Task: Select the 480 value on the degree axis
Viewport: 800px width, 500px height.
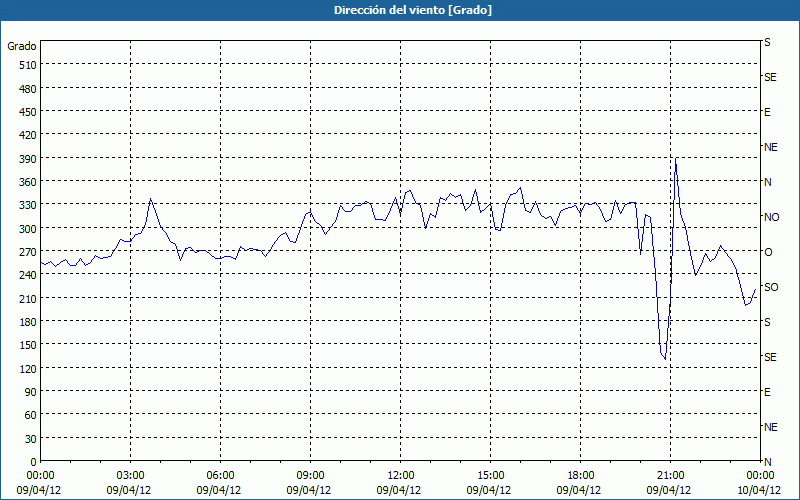Action: [x=29, y=88]
